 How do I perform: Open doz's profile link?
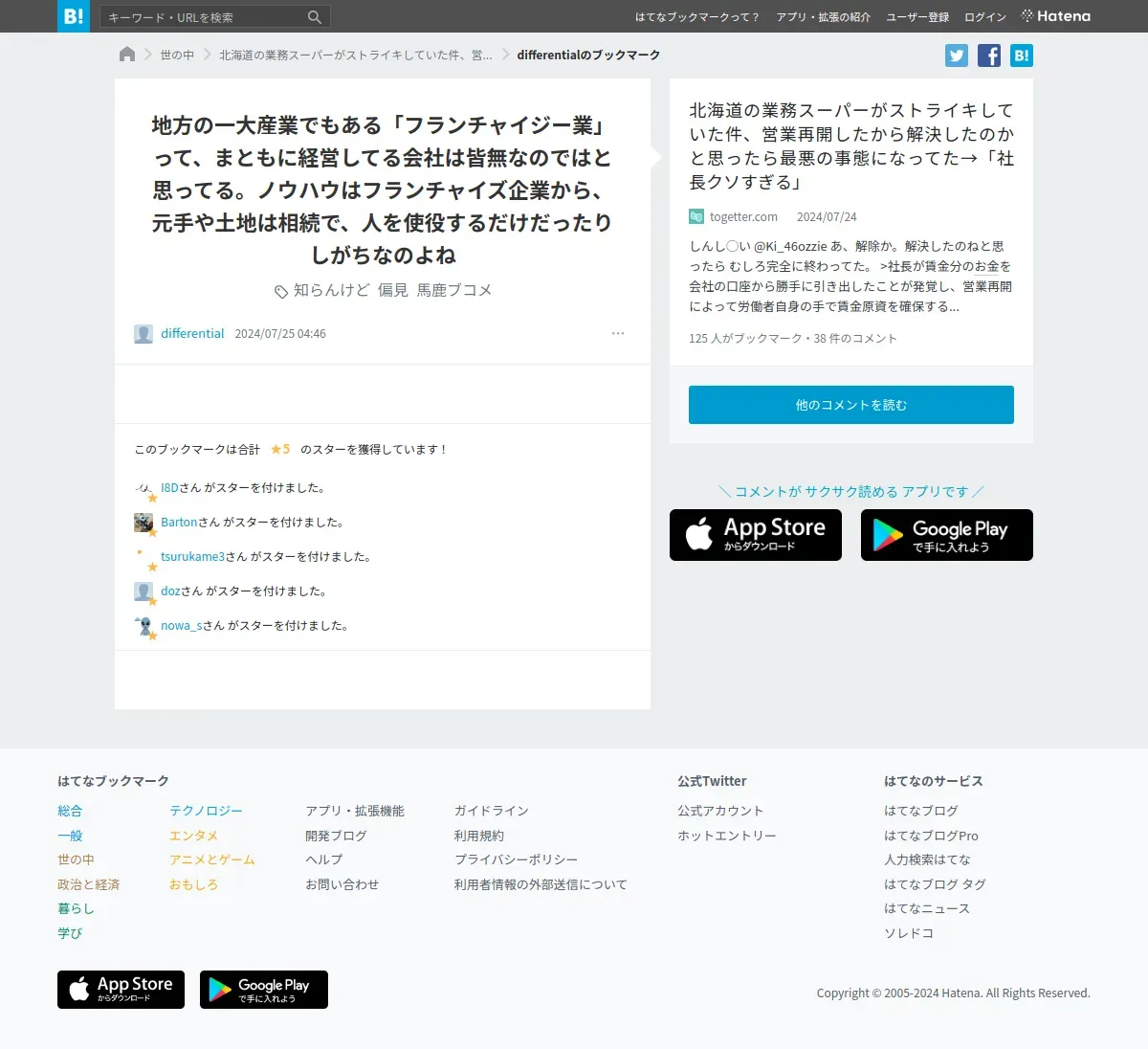170,591
